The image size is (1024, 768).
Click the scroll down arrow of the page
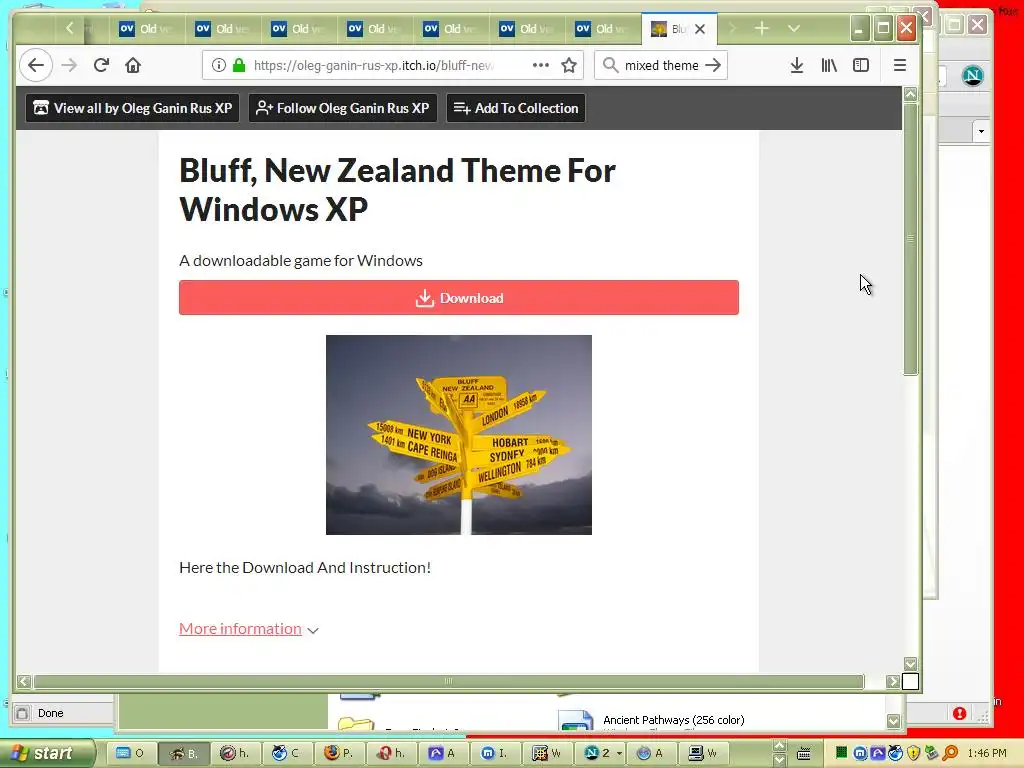[x=911, y=664]
